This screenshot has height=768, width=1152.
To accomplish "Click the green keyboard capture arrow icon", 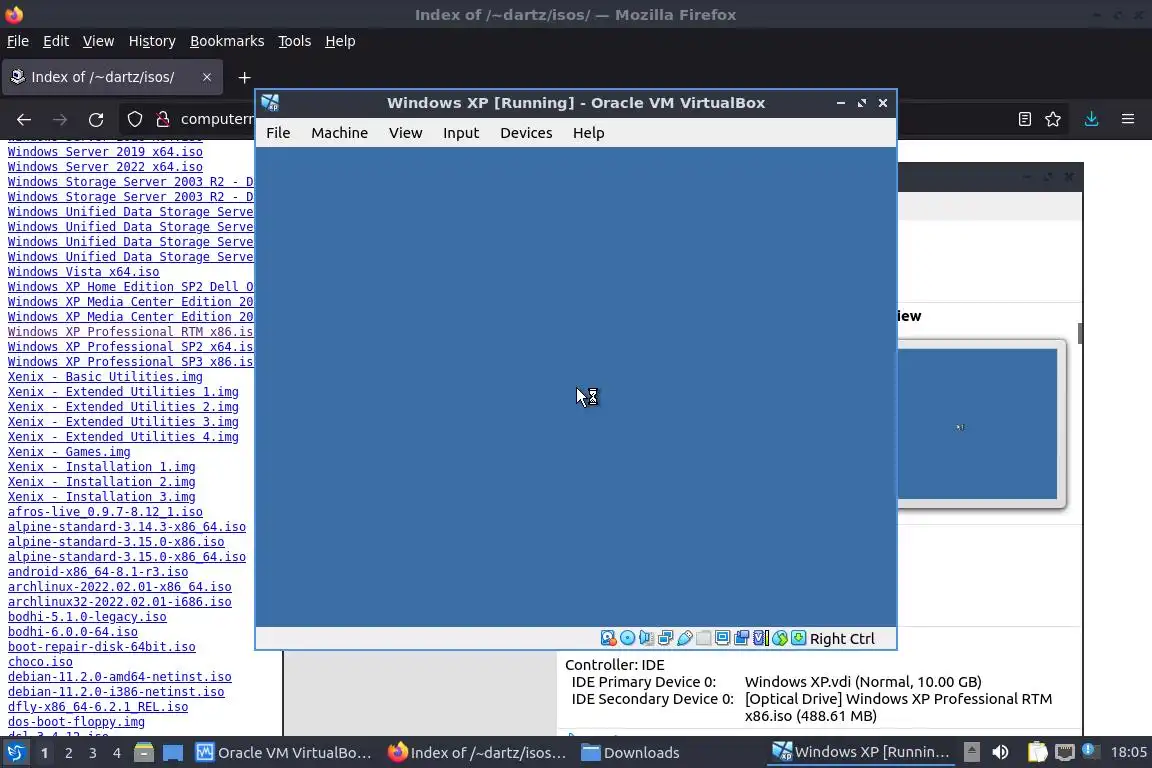I will pyautogui.click(x=798, y=638).
